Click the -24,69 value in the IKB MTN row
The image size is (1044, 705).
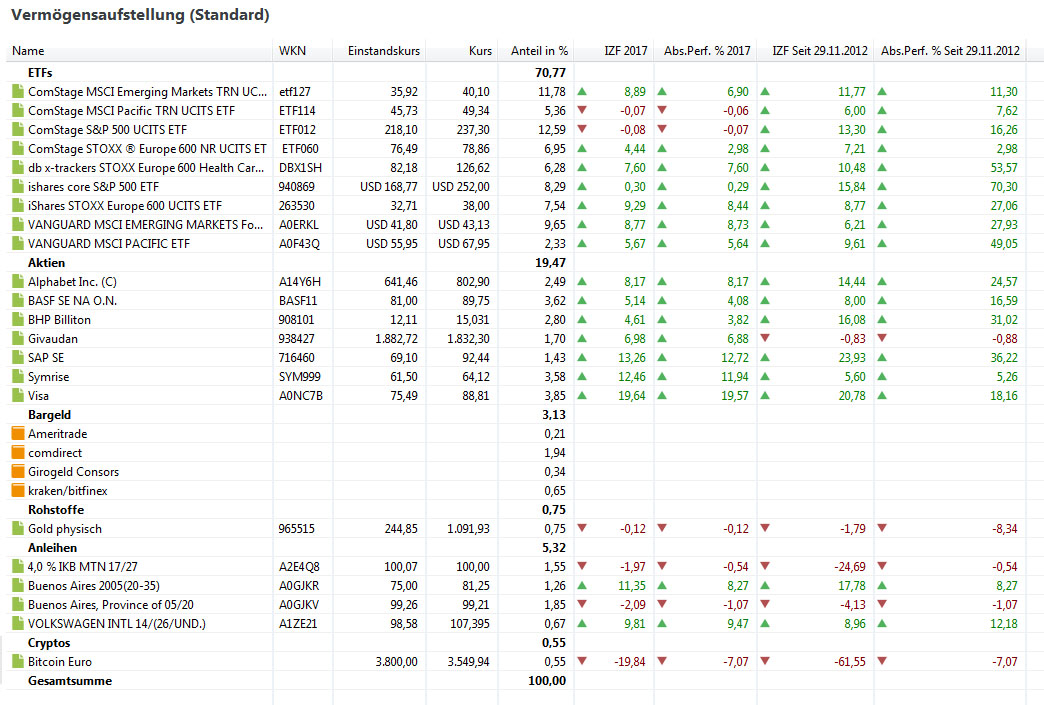[x=850, y=567]
